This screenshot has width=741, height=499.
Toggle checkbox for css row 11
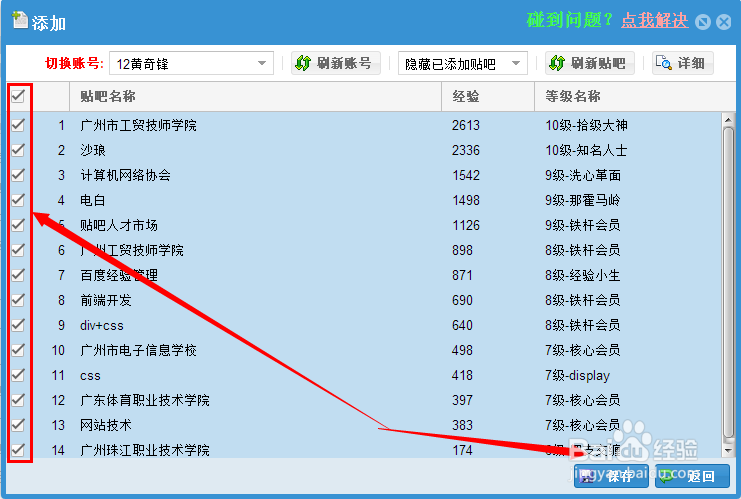tap(18, 375)
